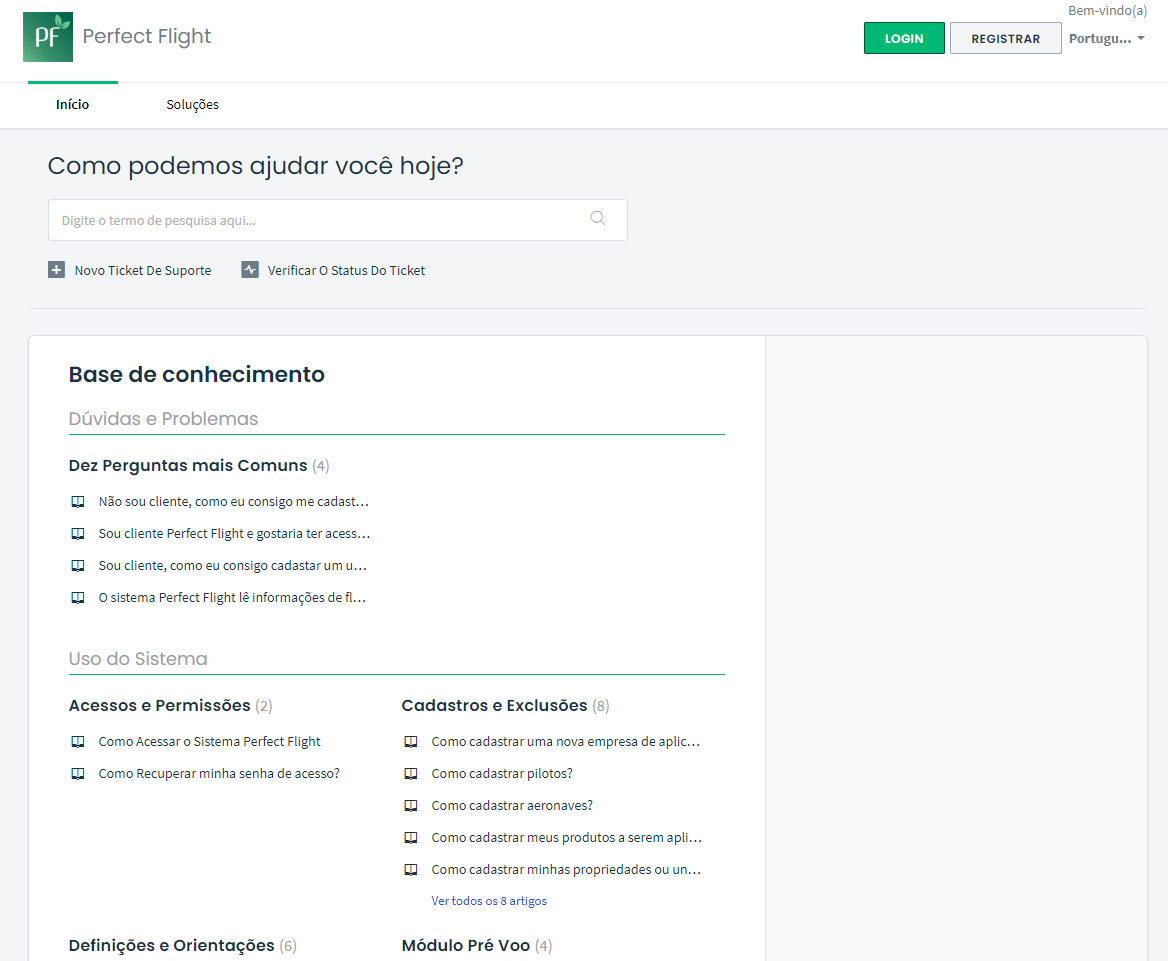Open article 'Como Recuperar minha senha de acesso?'
Image resolution: width=1168 pixels, height=961 pixels.
(219, 773)
